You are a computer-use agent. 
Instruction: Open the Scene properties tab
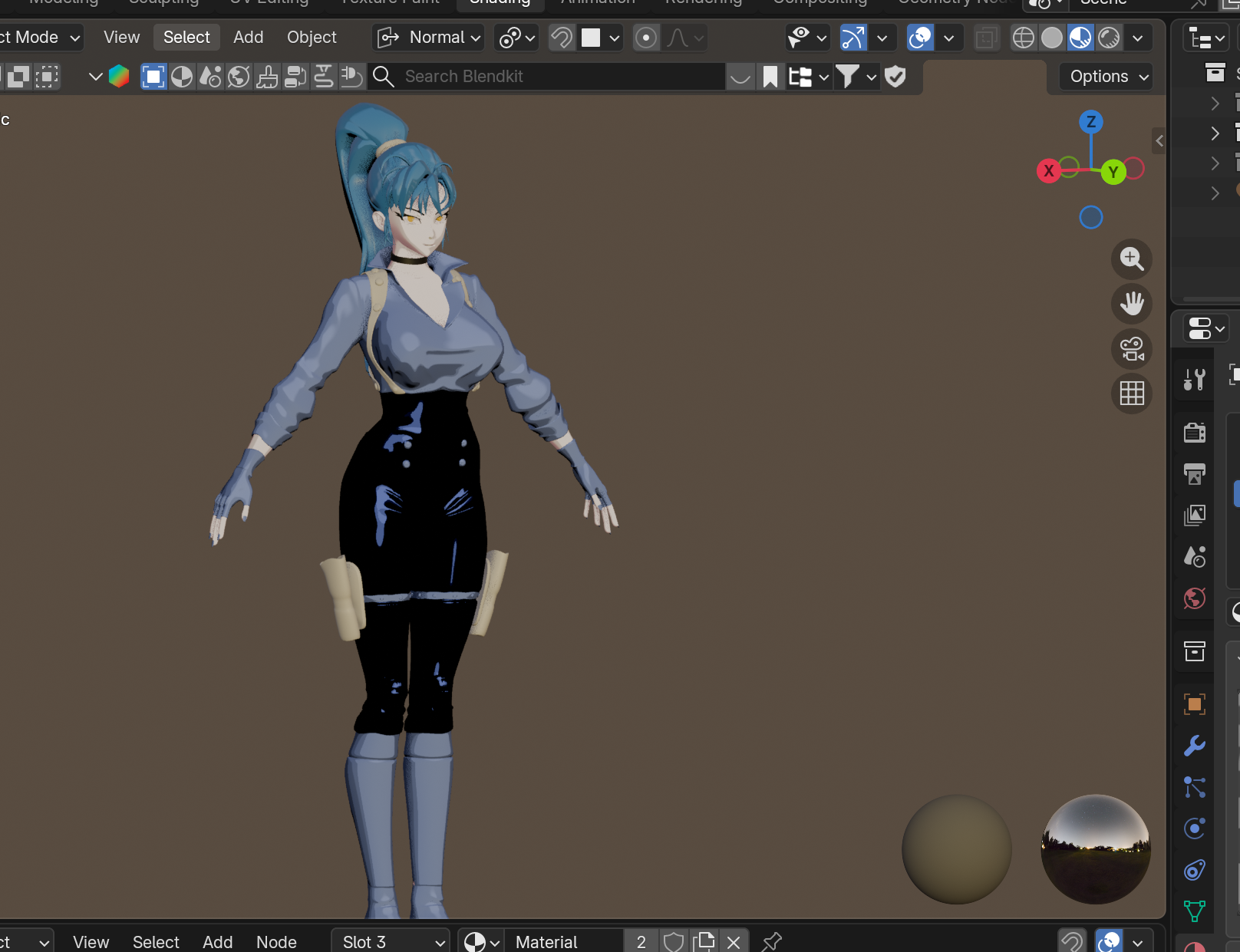(1195, 557)
